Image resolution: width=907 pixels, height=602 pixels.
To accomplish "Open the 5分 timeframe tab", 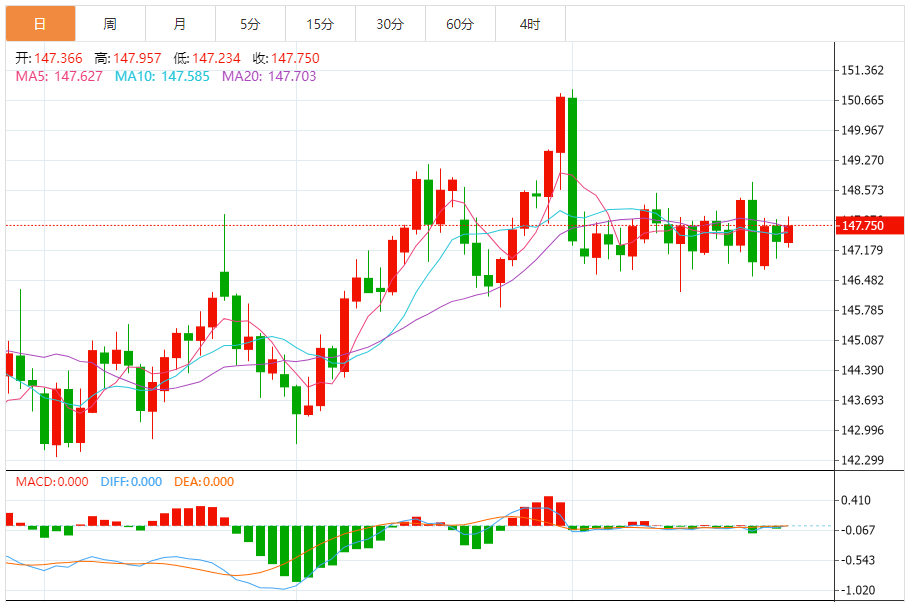I will point(250,24).
